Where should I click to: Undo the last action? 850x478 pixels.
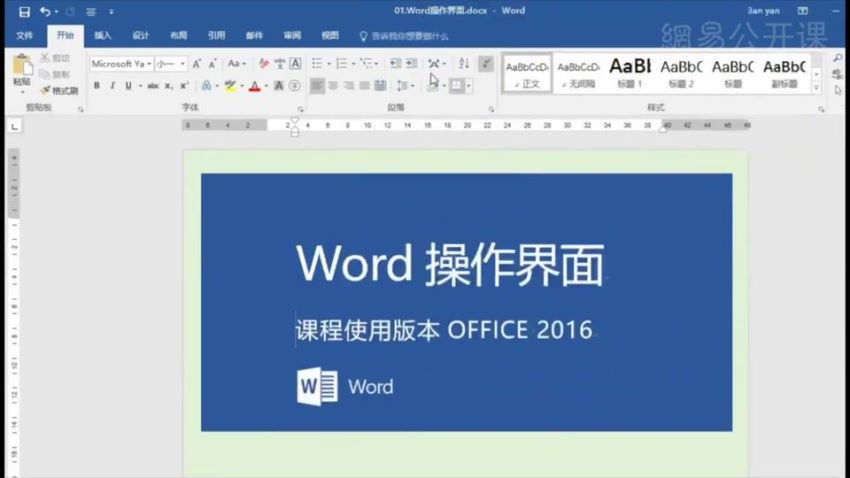[x=45, y=11]
